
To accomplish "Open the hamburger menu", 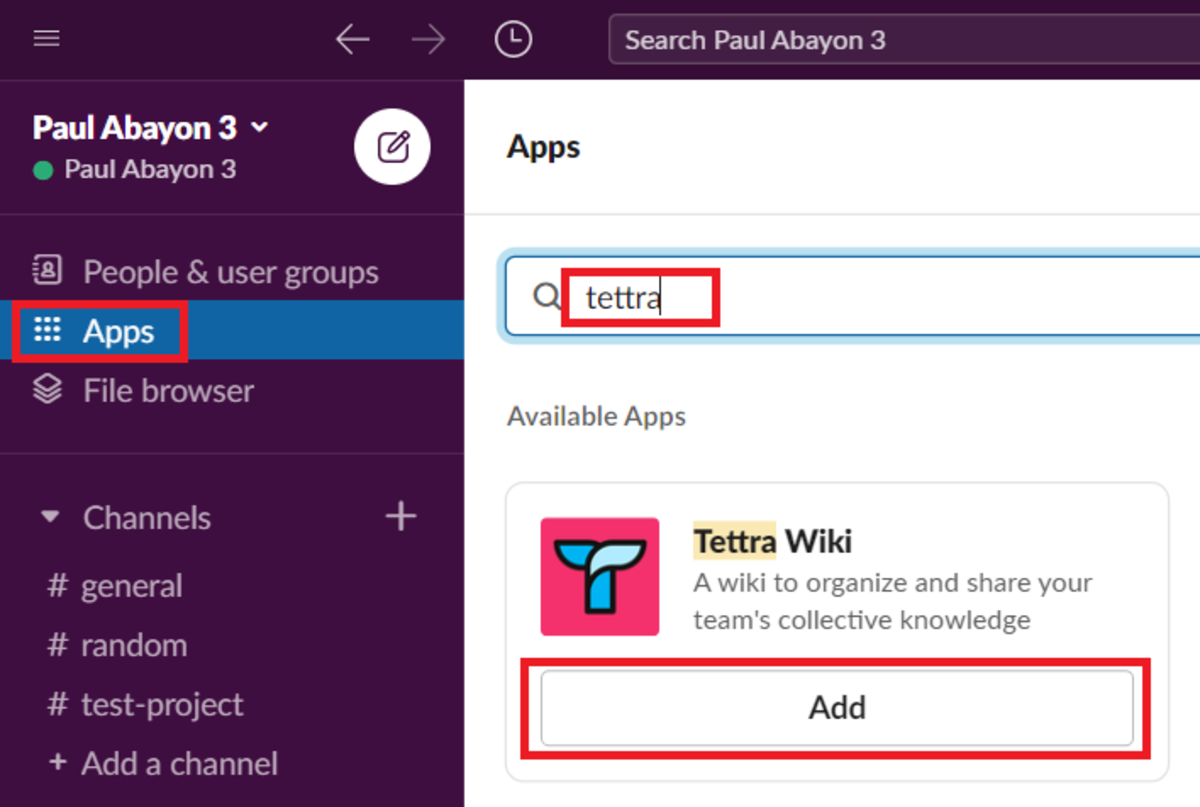I will [46, 38].
